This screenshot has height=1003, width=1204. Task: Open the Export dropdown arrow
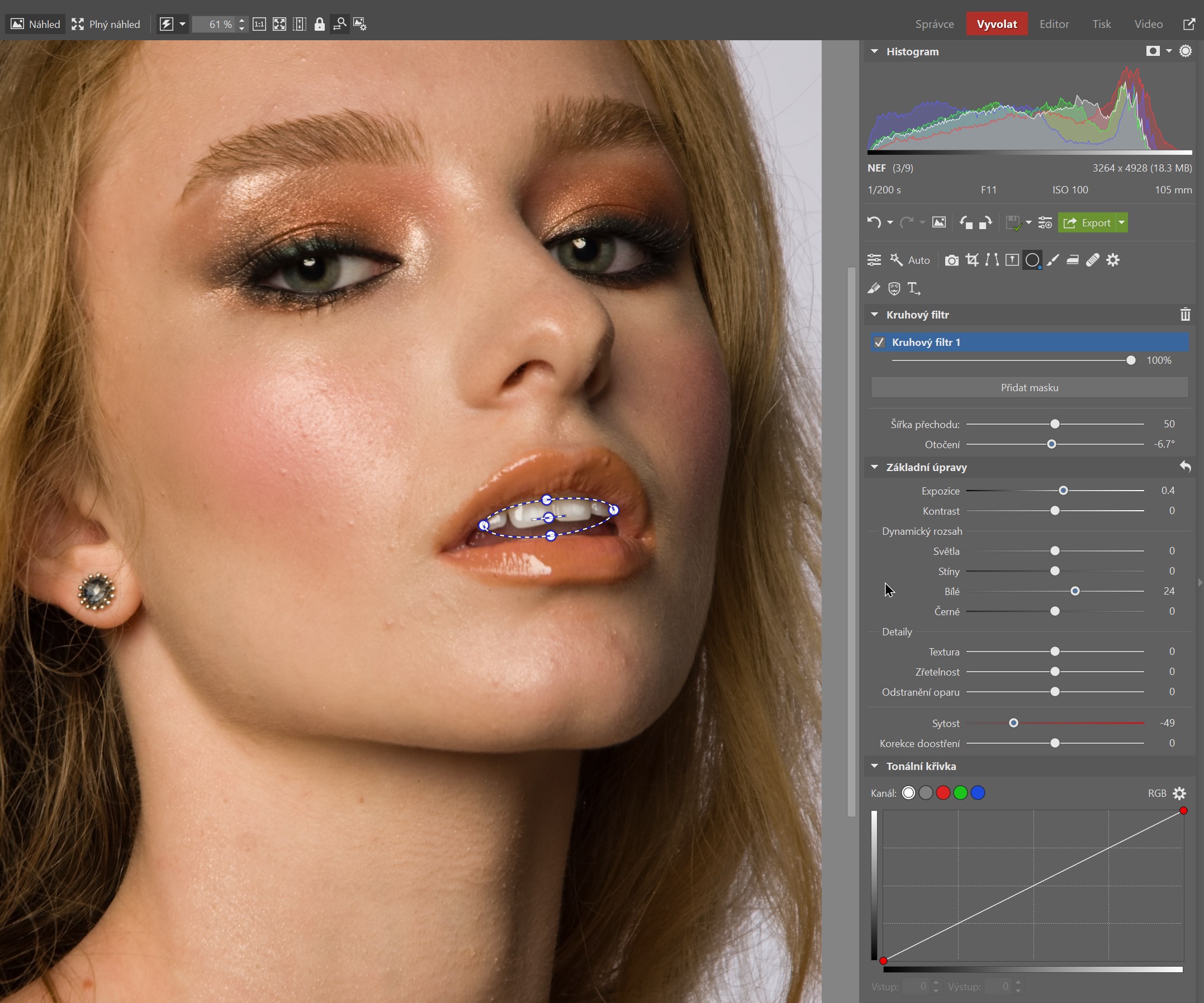click(x=1122, y=223)
